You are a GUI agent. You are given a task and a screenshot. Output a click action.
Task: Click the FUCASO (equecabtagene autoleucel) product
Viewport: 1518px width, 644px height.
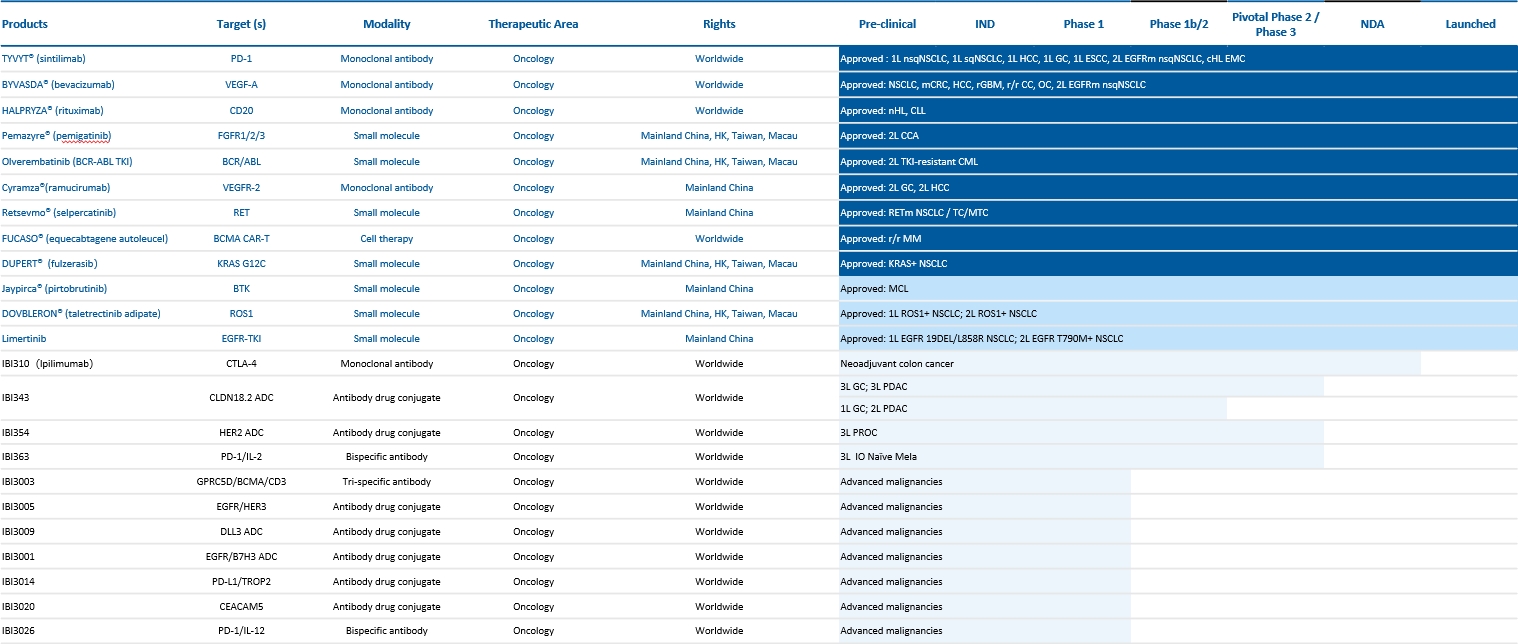point(85,239)
